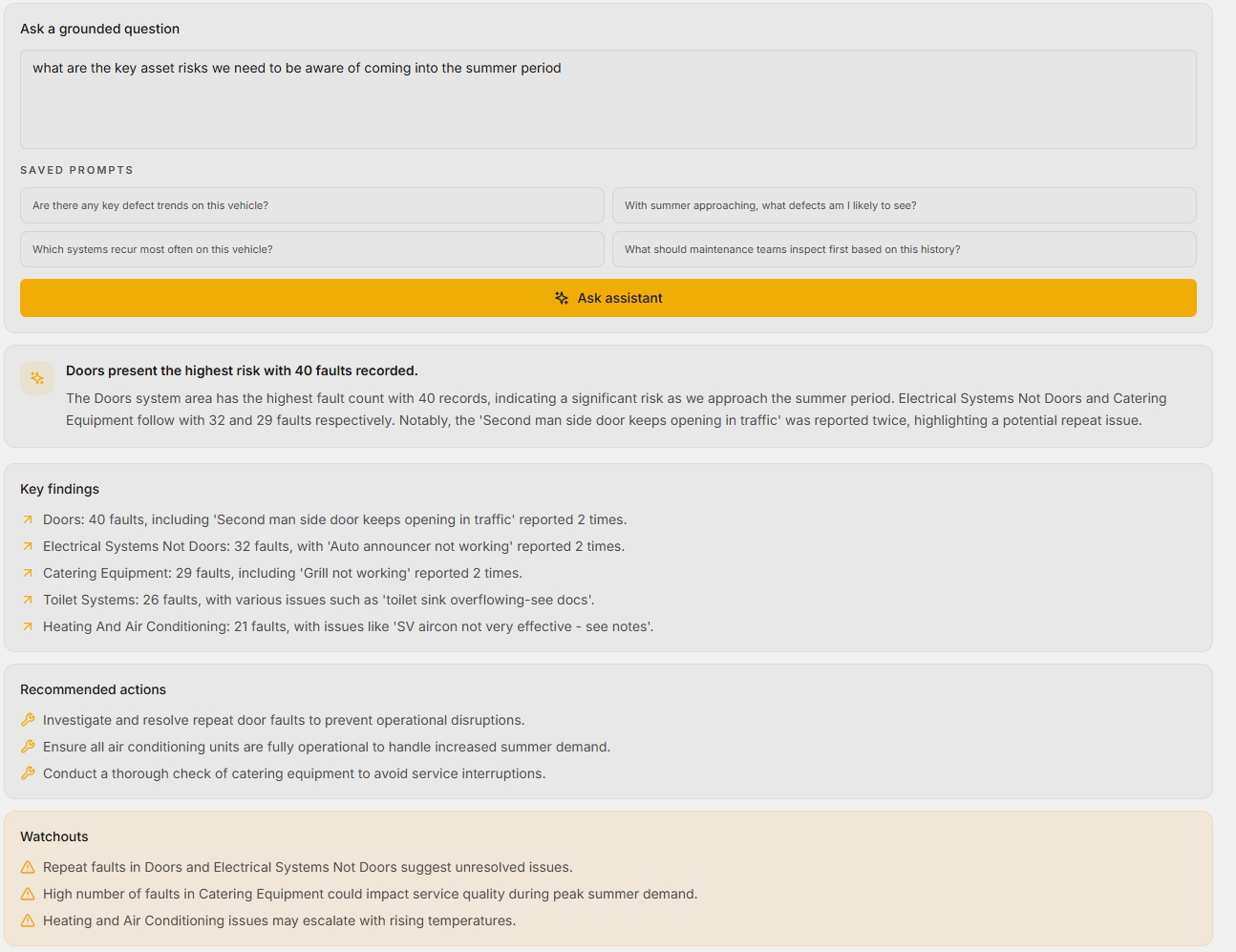Click the Ask assistant button
The image size is (1236, 952).
pos(608,298)
